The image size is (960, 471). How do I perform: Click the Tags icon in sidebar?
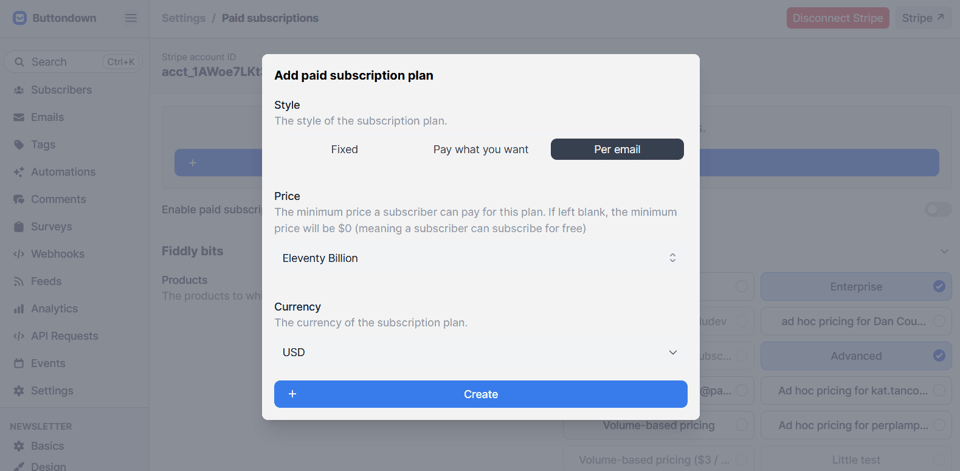point(19,145)
